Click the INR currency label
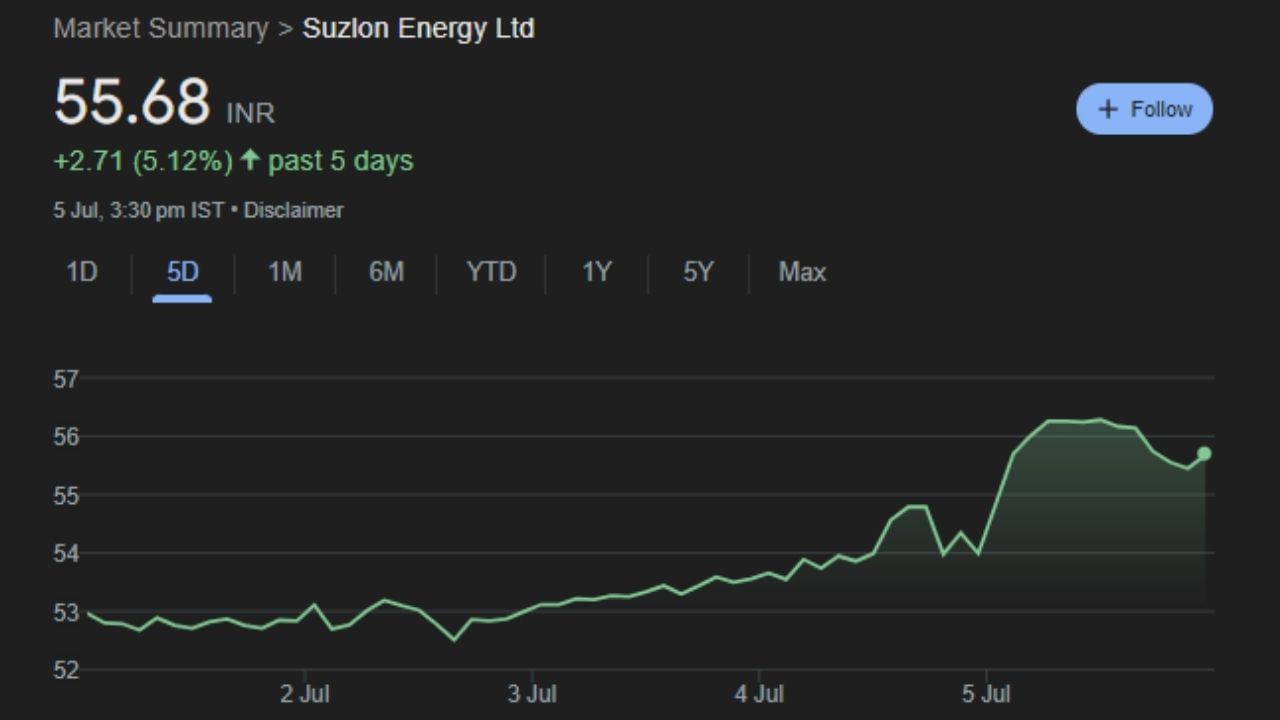This screenshot has height=720, width=1280. pos(251,113)
